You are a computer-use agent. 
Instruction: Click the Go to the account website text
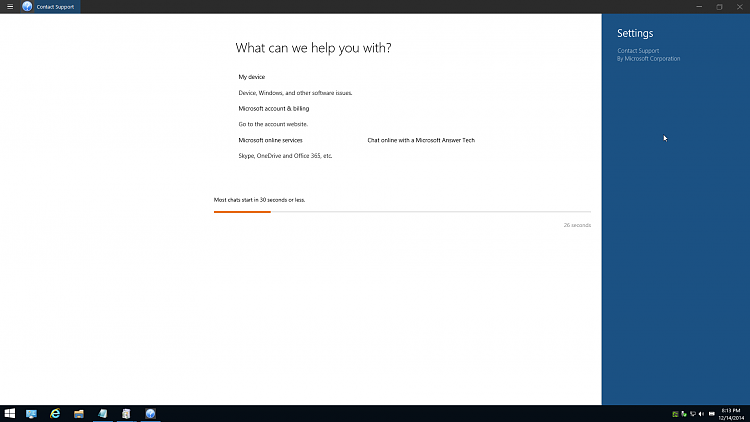273,124
